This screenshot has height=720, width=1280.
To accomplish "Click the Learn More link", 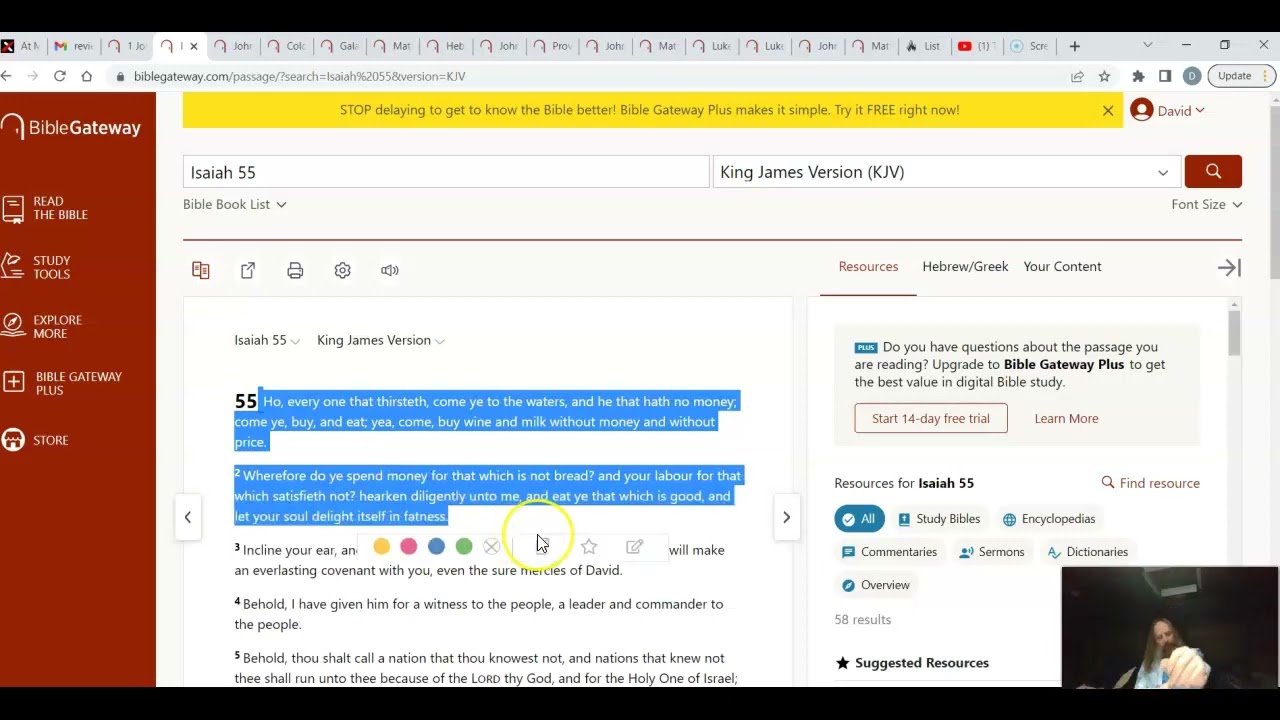I will tap(1066, 418).
